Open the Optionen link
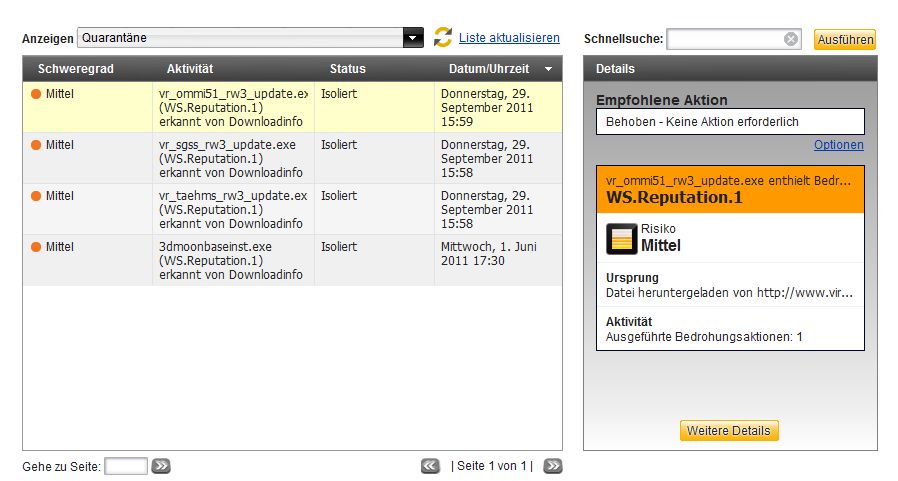This screenshot has height=481, width=898. pyautogui.click(x=838, y=145)
